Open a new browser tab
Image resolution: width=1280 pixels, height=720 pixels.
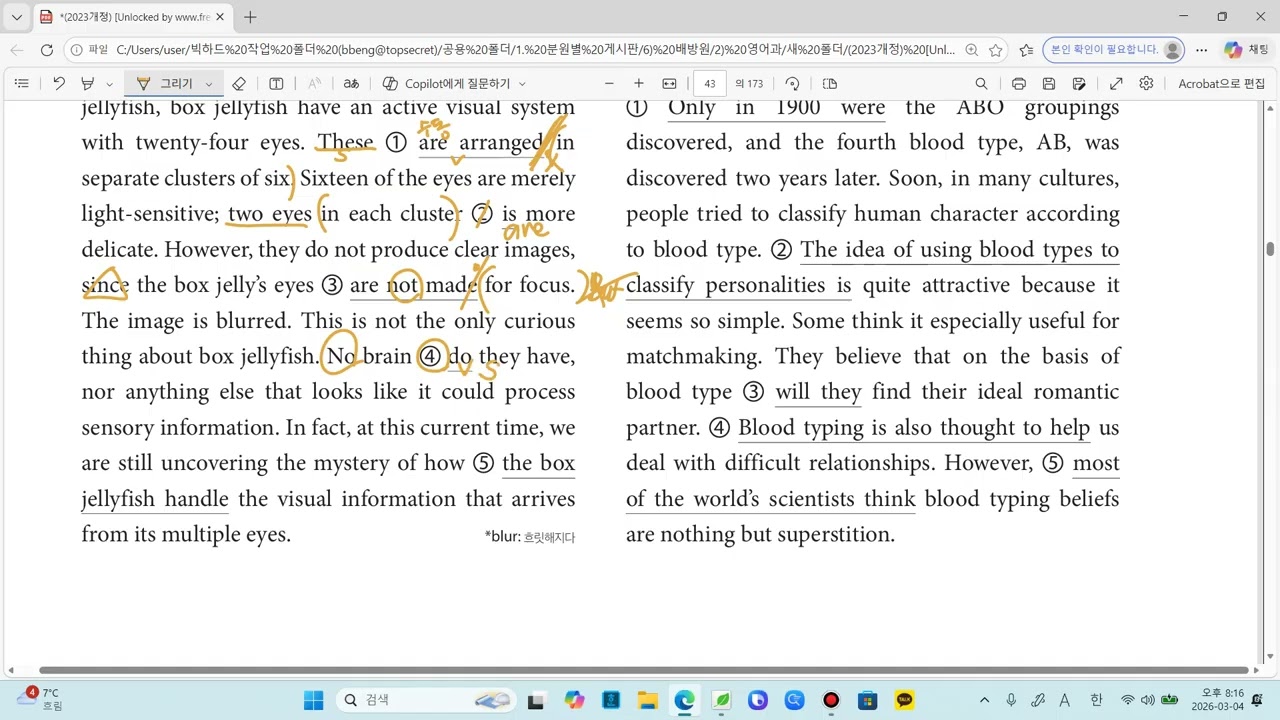click(250, 17)
